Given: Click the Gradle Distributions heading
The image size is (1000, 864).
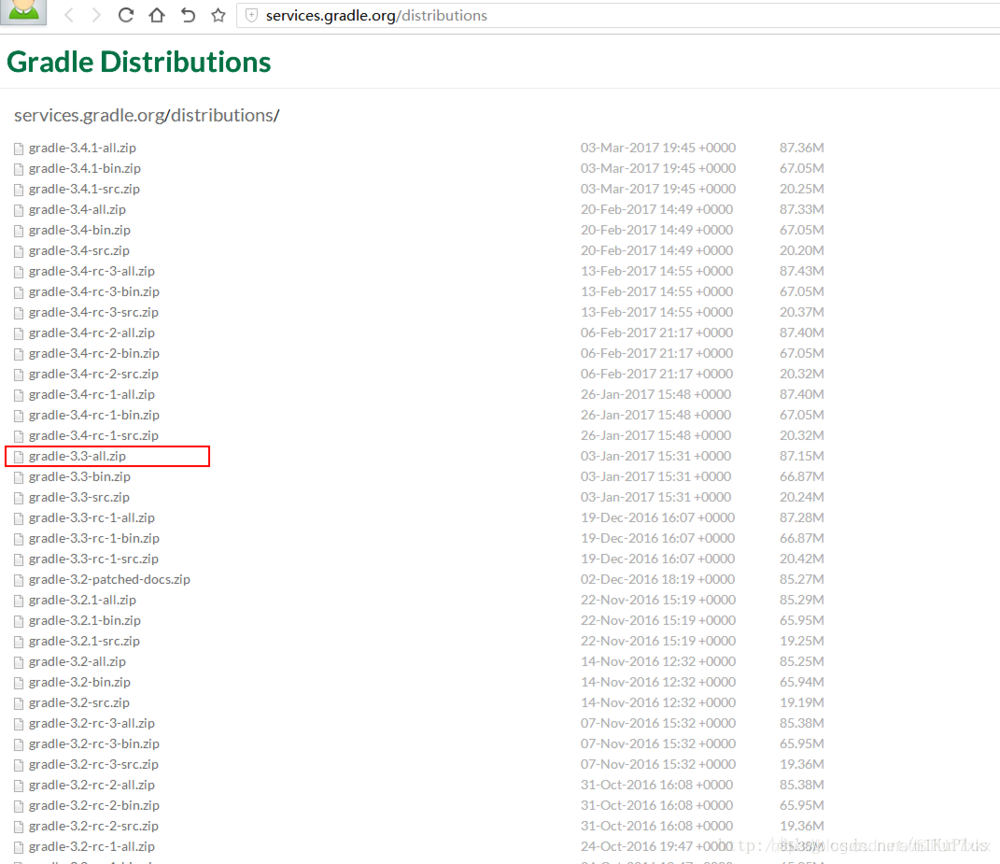Looking at the screenshot, I should [138, 62].
